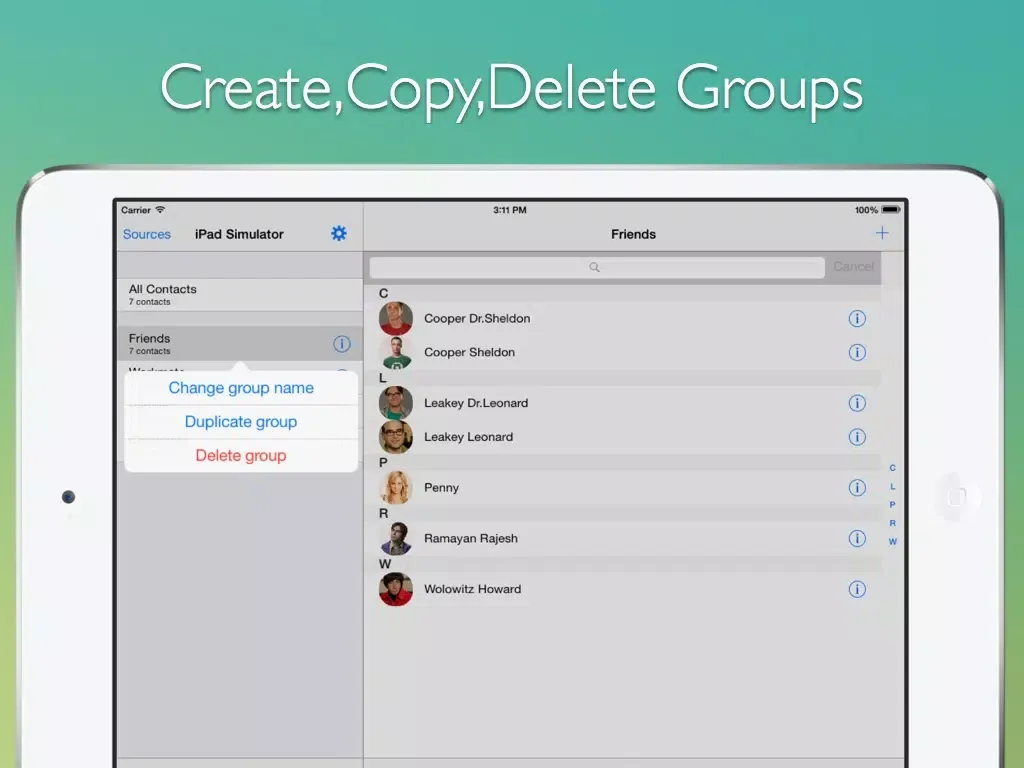Select contact Wolowitz Howard
This screenshot has height=768, width=1024.
pyautogui.click(x=622, y=589)
